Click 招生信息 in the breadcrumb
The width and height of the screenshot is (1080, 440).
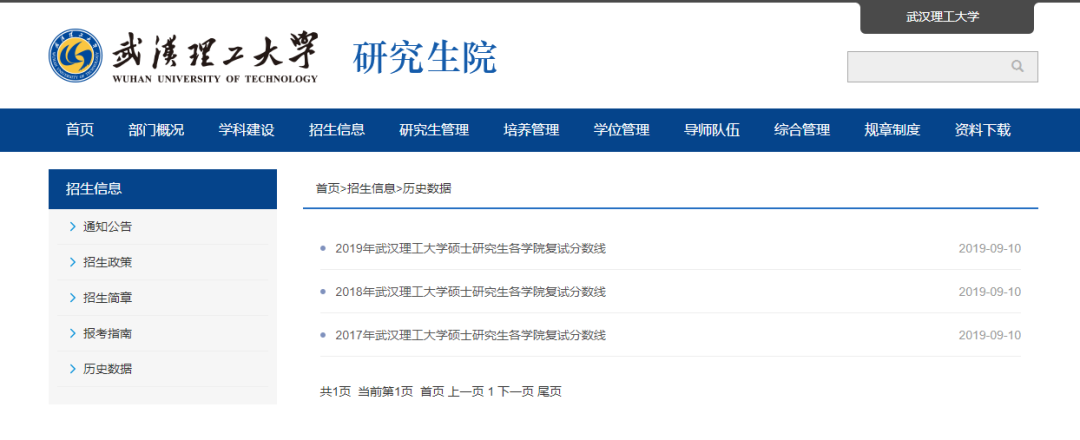click(371, 188)
